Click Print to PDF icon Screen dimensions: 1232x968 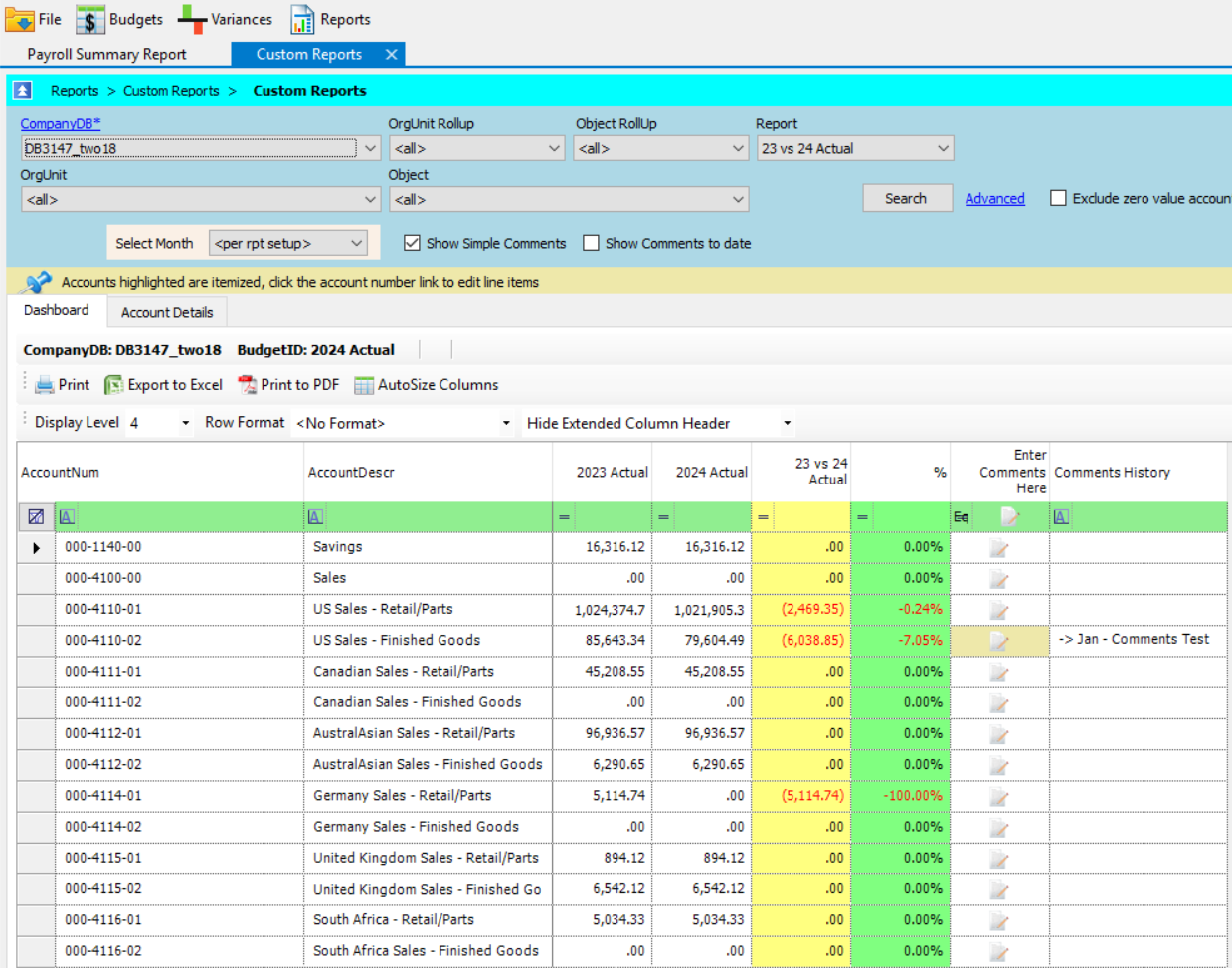point(248,385)
